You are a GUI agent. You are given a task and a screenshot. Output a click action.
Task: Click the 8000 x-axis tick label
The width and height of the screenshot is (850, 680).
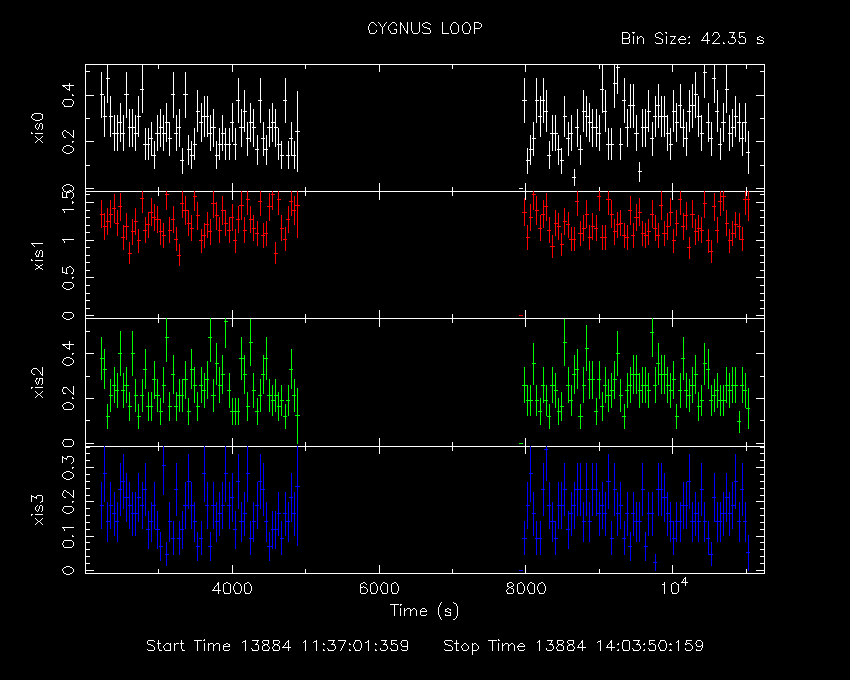click(525, 588)
